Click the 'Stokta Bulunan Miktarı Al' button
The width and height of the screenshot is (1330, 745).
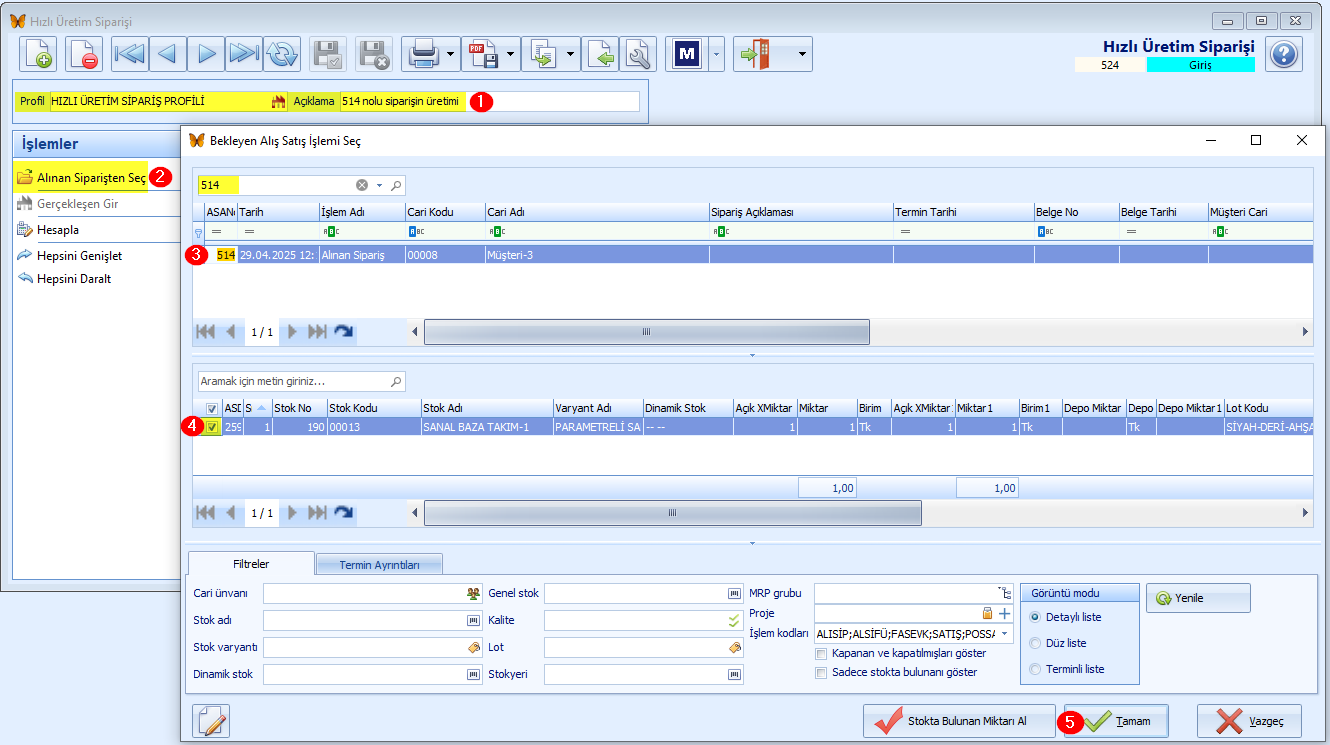pyautogui.click(x=959, y=721)
